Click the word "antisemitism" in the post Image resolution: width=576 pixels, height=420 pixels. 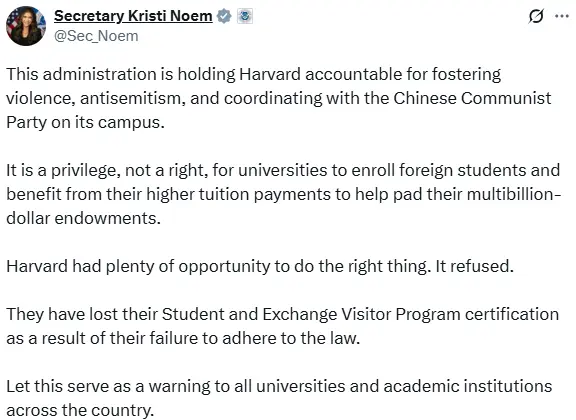(x=132, y=98)
